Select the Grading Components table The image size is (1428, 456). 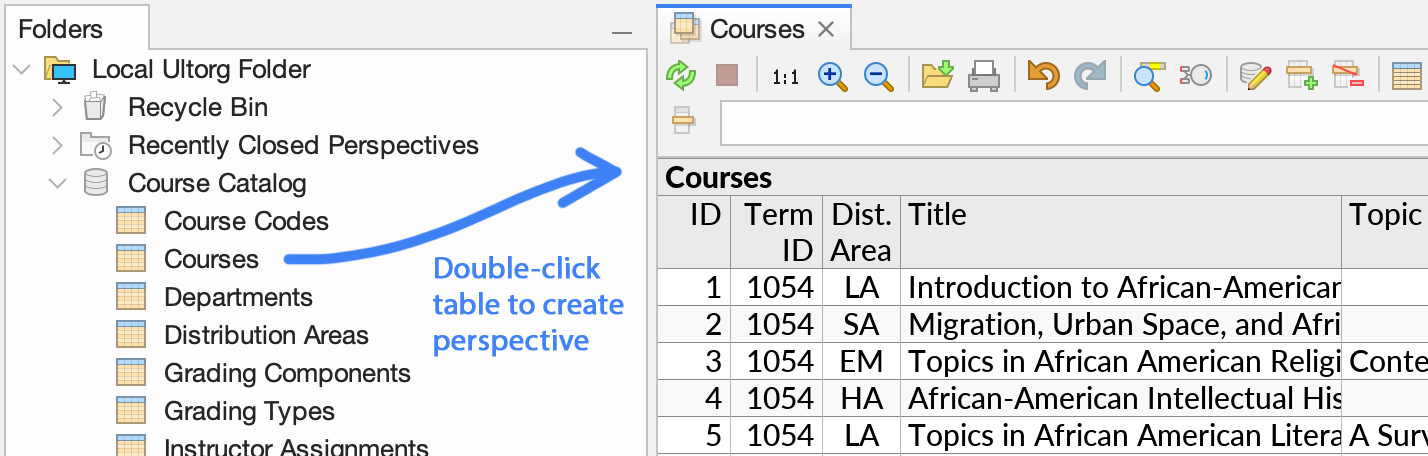coord(287,373)
